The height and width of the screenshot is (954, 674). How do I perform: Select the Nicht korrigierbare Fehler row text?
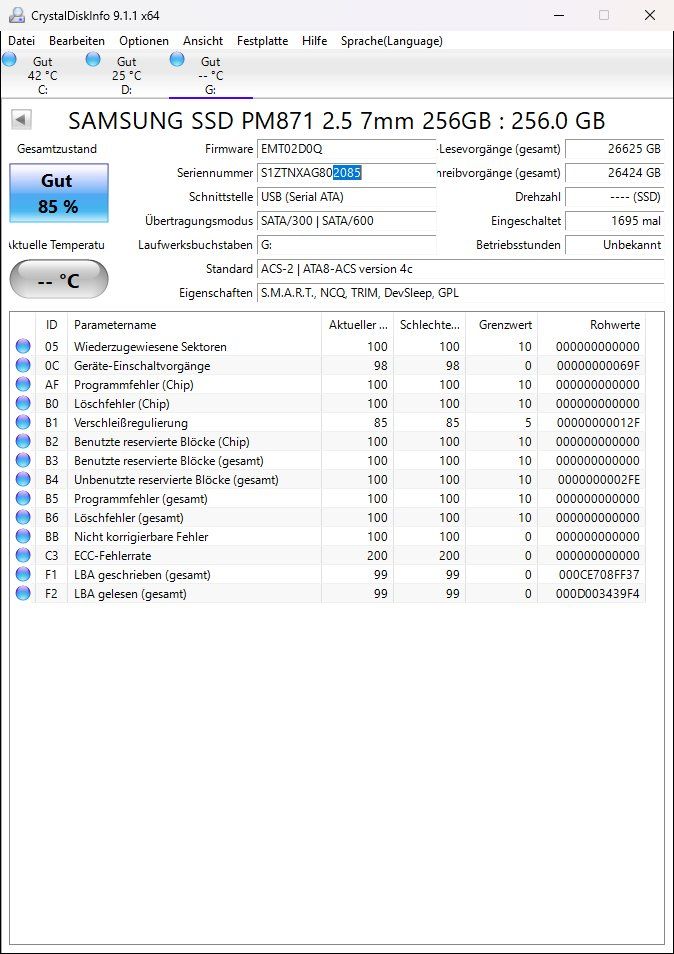point(141,537)
